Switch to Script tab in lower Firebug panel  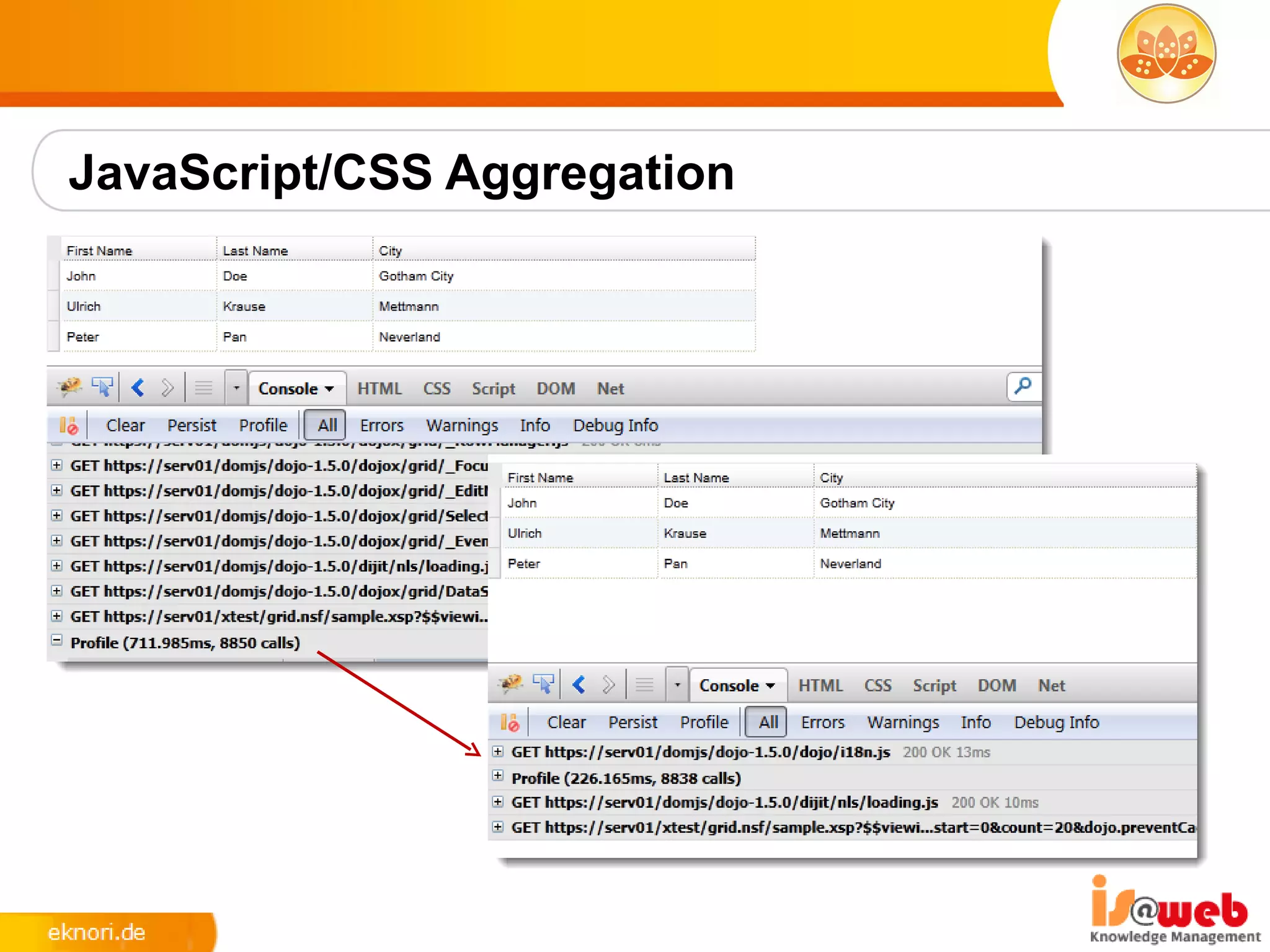click(934, 685)
